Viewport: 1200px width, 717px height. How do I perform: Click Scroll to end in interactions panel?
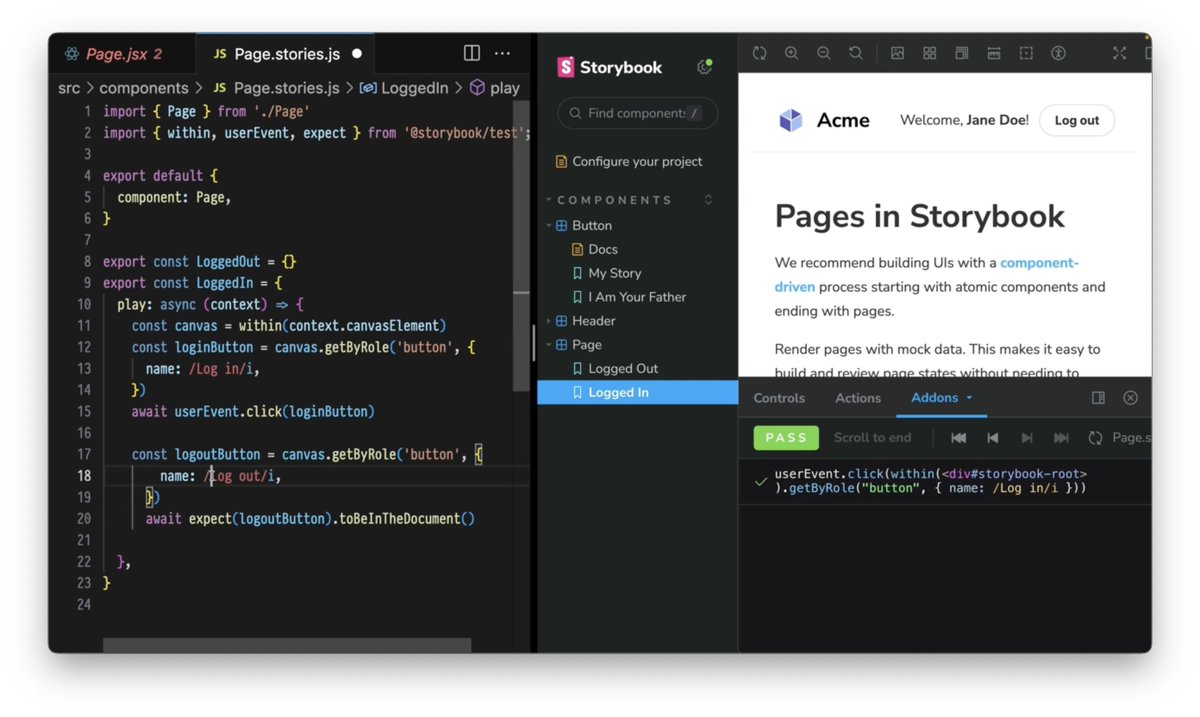872,437
